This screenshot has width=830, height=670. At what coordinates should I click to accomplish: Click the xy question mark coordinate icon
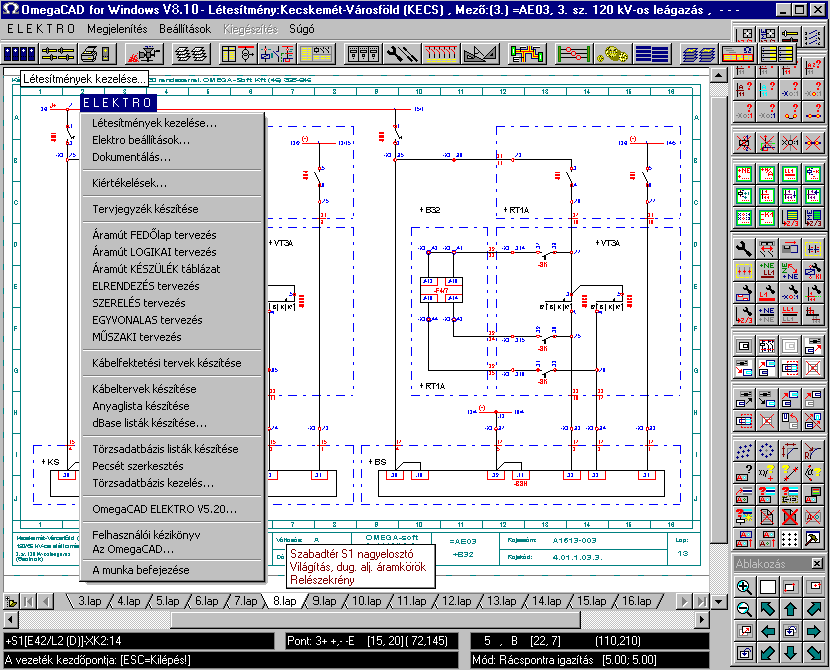coord(767,472)
